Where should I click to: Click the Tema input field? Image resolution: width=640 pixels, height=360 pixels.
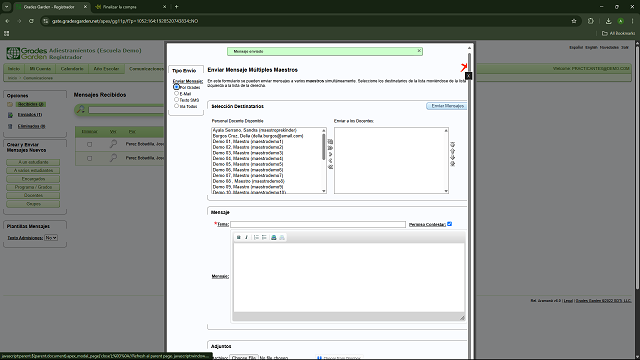[318, 224]
